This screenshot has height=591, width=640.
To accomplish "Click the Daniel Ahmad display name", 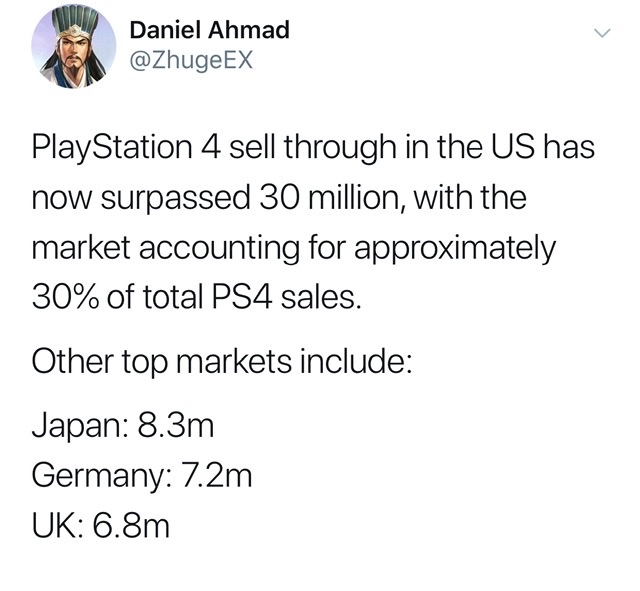I will [x=210, y=30].
